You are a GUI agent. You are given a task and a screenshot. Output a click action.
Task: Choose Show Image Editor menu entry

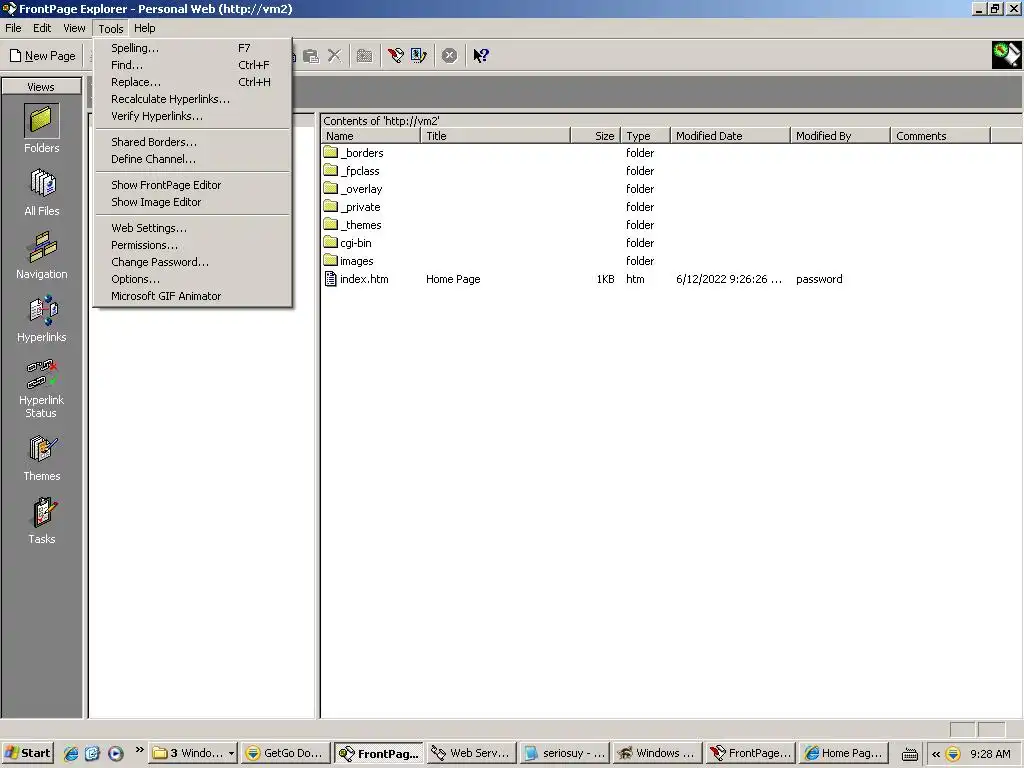click(x=192, y=202)
